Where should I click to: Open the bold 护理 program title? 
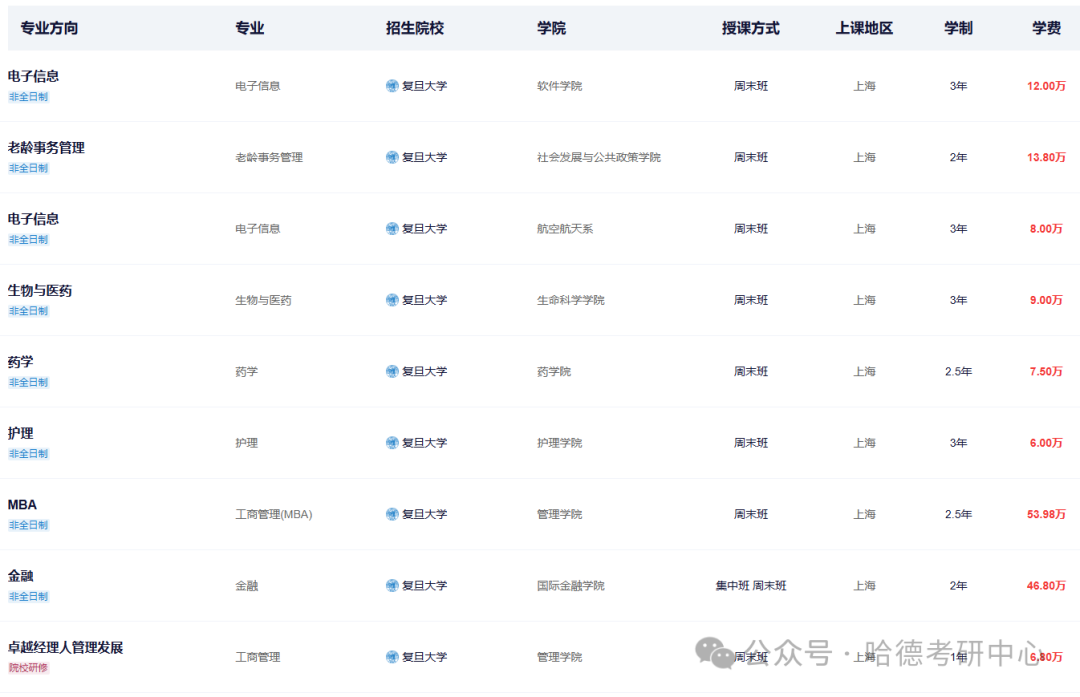point(21,433)
